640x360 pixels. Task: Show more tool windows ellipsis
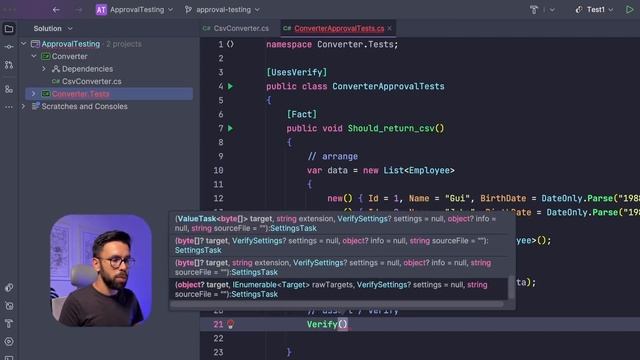click(x=9, y=107)
